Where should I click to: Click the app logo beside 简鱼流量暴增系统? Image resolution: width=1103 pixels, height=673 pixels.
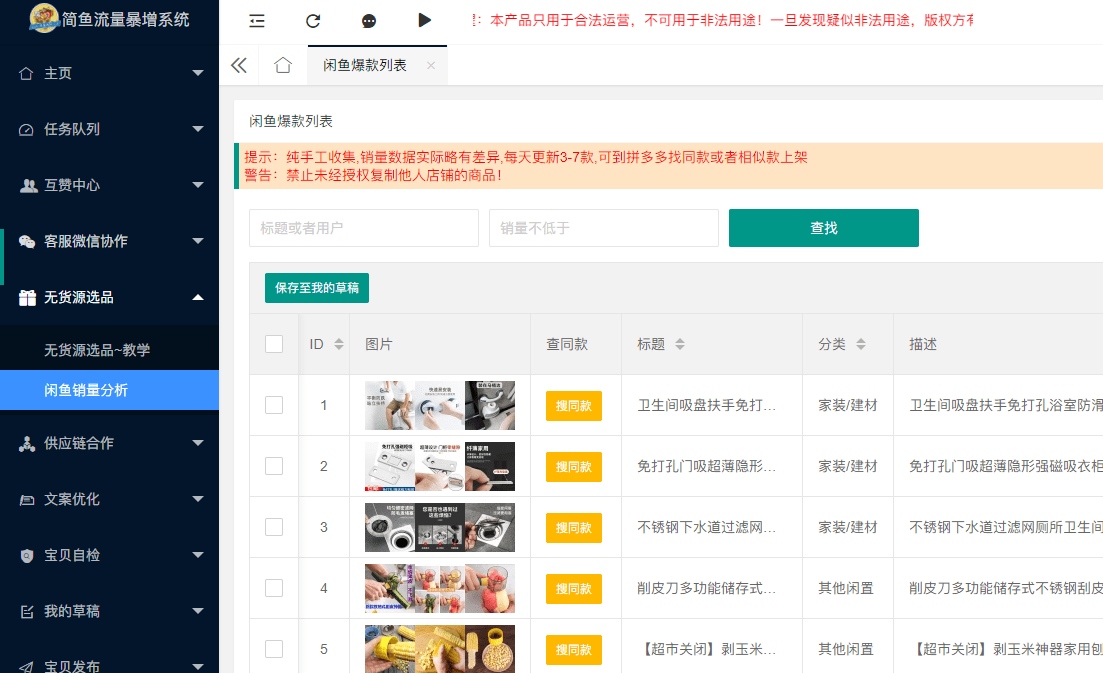point(44,18)
